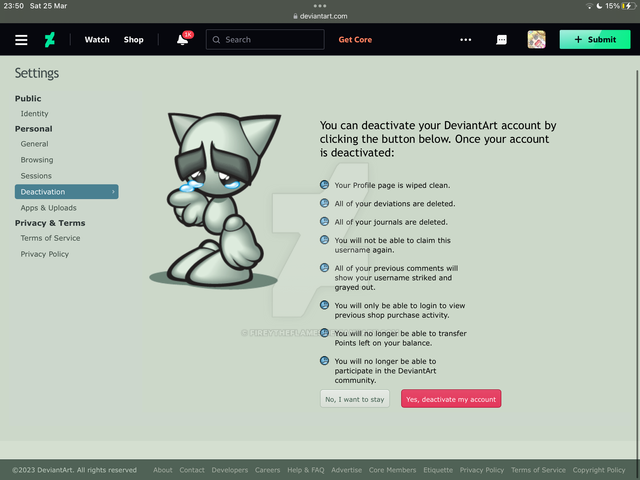Viewport: 640px width, 480px height.
Task: Click the Do Not Disturb moon icon
Action: point(599,6)
